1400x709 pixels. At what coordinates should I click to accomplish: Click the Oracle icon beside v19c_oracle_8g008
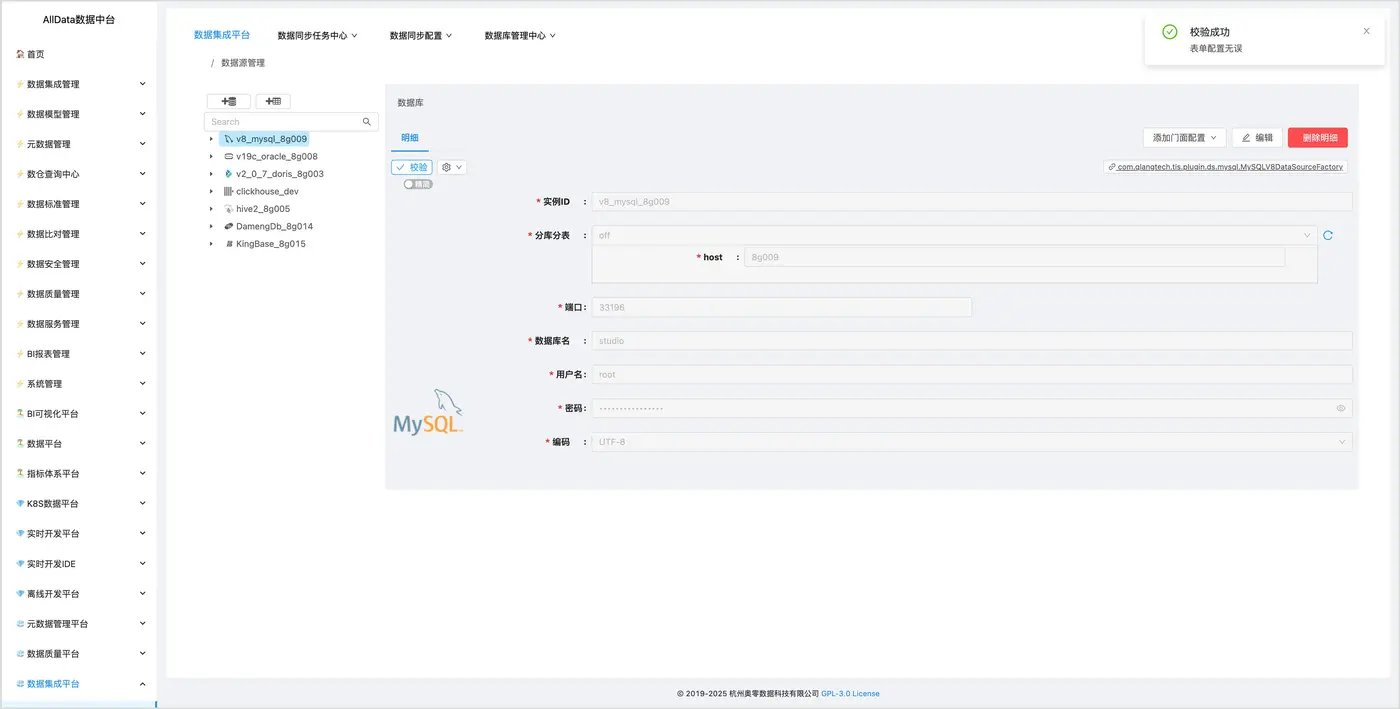pos(228,157)
